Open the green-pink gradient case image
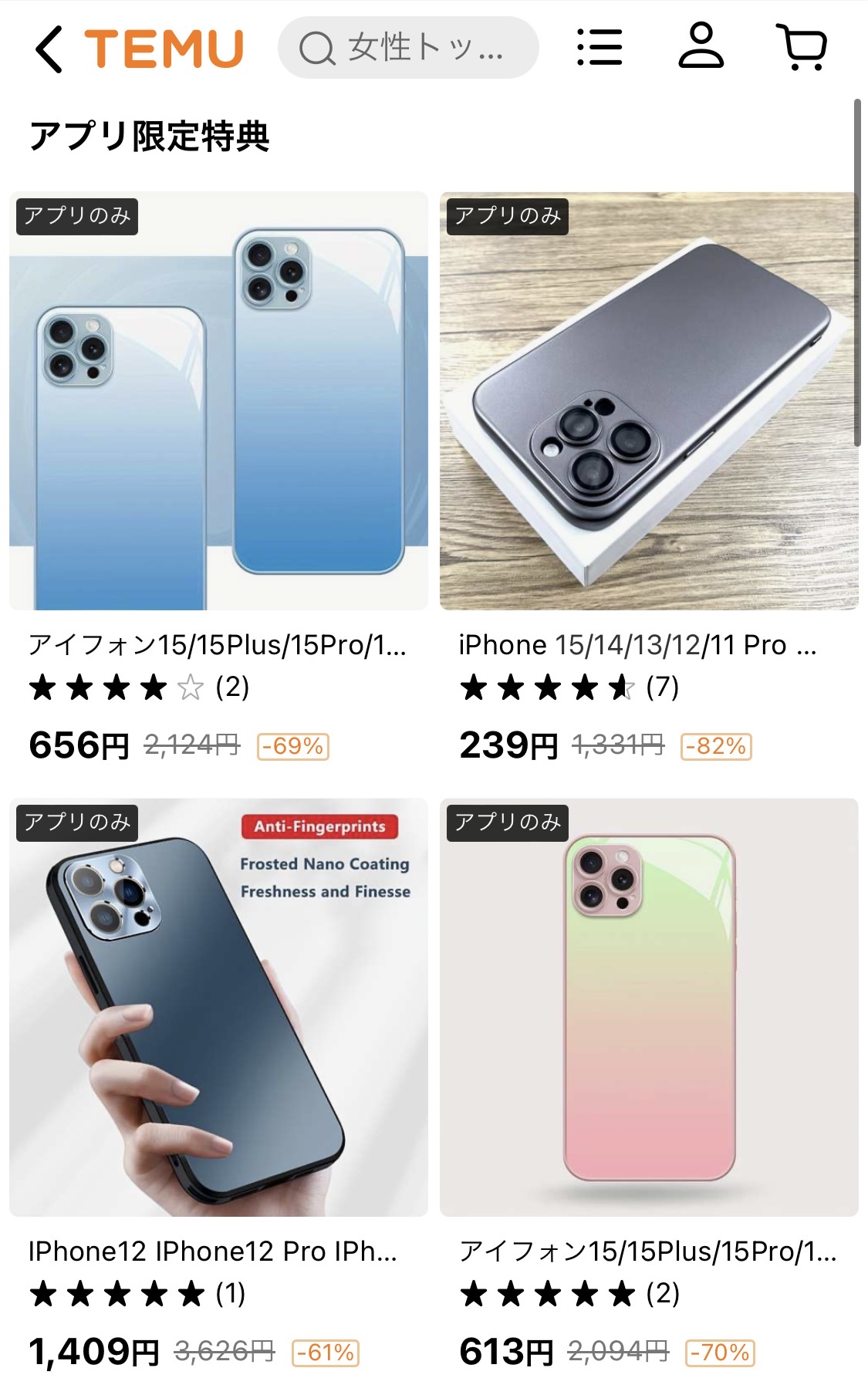 [649, 1007]
